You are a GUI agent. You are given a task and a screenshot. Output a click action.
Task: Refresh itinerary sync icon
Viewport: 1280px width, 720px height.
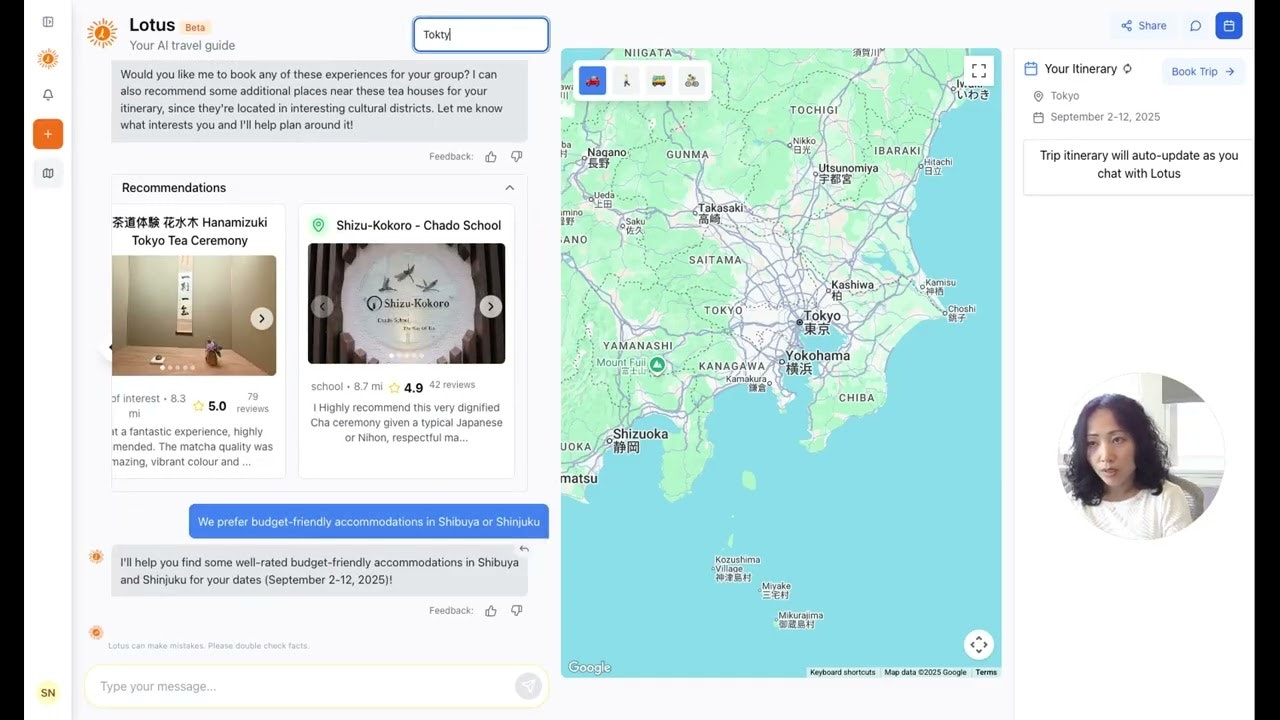1128,69
